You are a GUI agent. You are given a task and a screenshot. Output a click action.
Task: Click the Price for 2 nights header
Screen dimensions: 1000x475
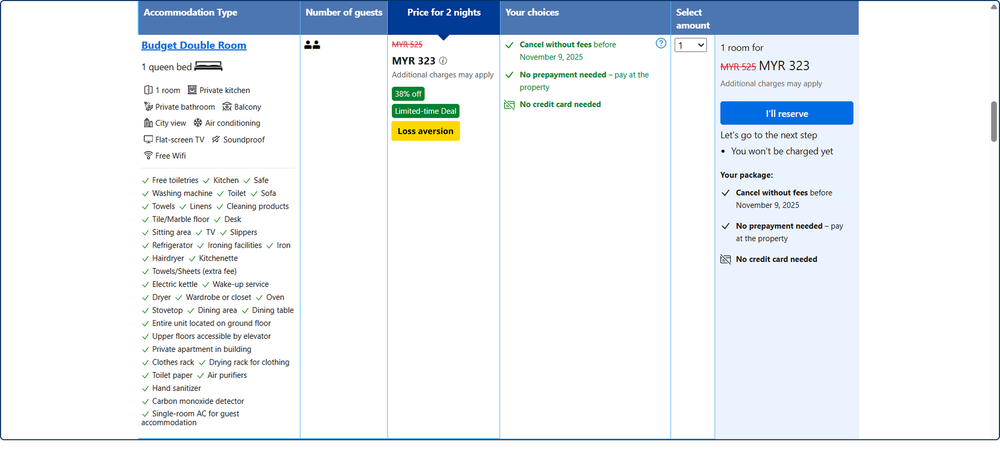(444, 18)
